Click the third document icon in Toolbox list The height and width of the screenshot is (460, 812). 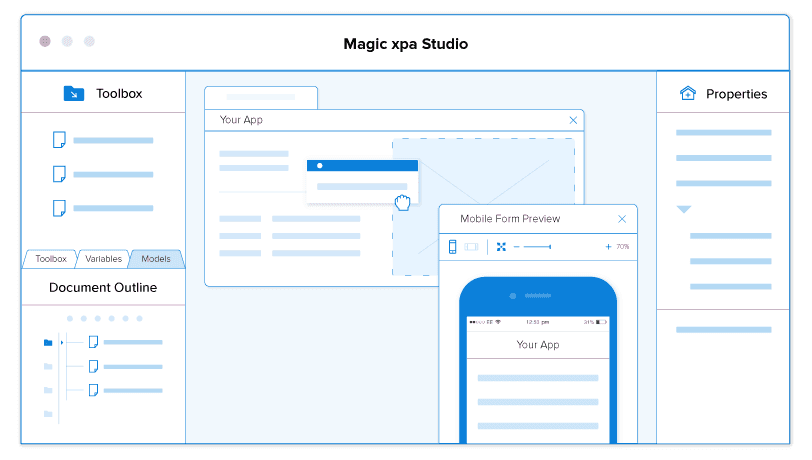(59, 208)
